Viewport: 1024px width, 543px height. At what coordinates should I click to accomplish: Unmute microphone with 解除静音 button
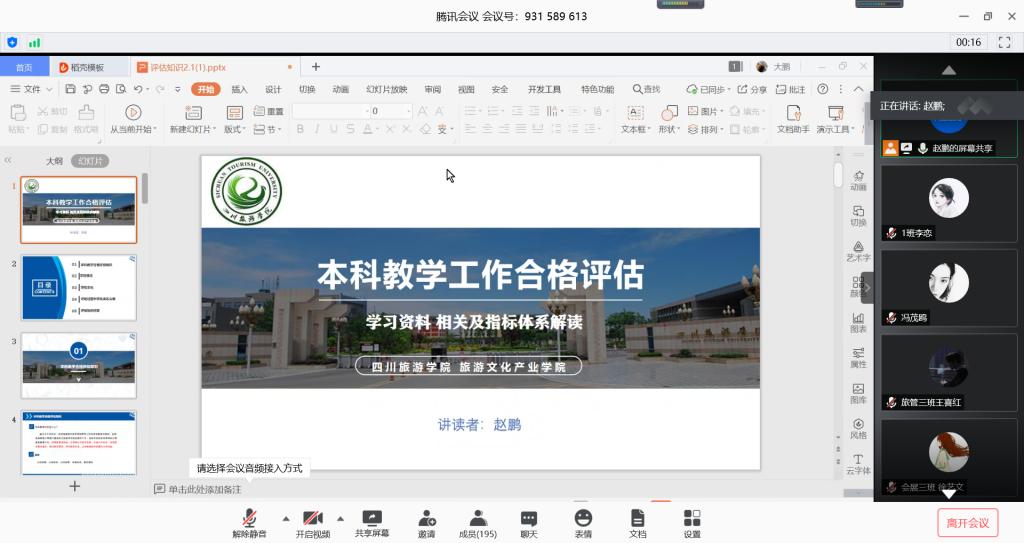[x=249, y=524]
